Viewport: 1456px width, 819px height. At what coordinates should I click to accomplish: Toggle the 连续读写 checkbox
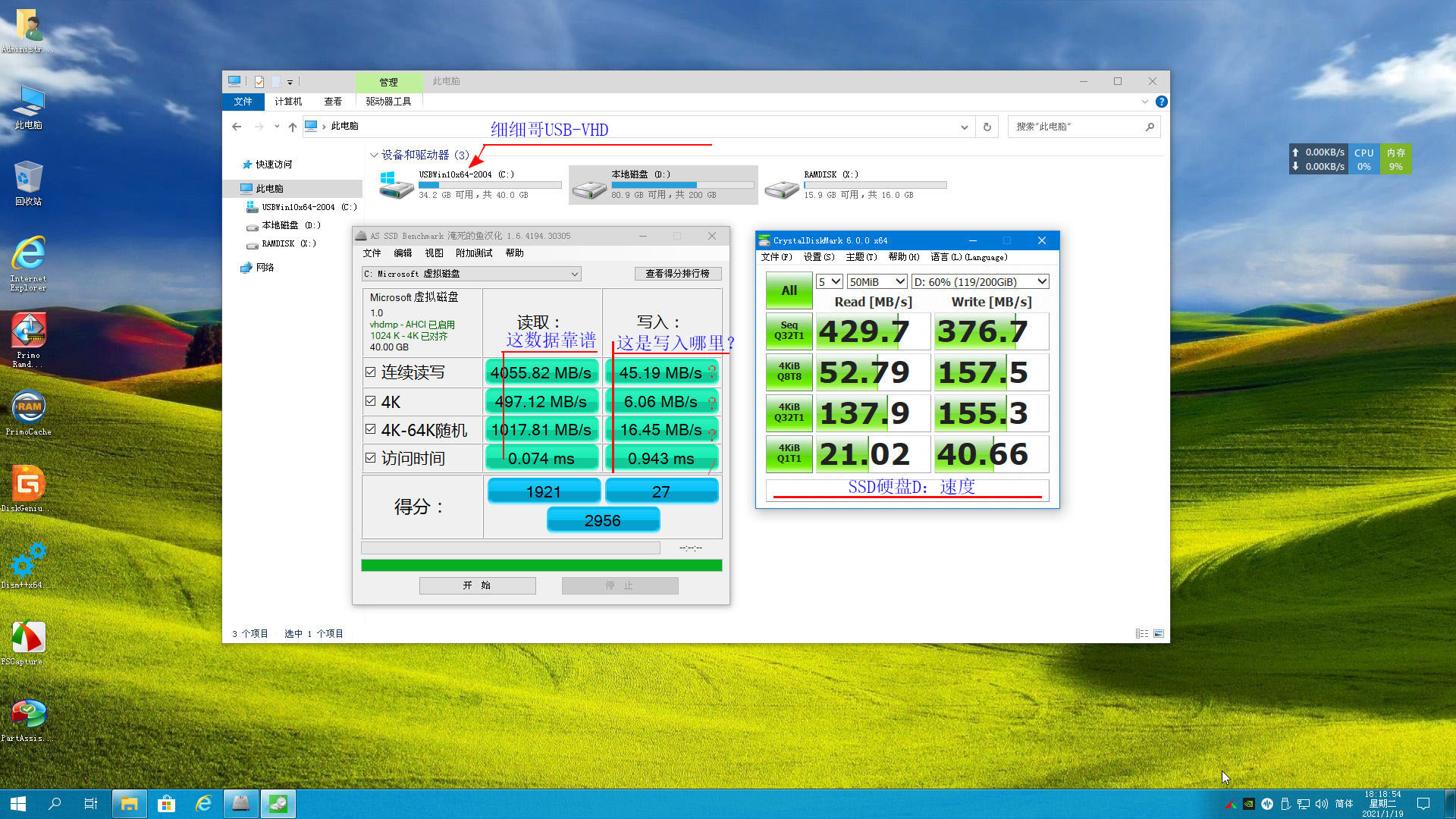tap(370, 372)
